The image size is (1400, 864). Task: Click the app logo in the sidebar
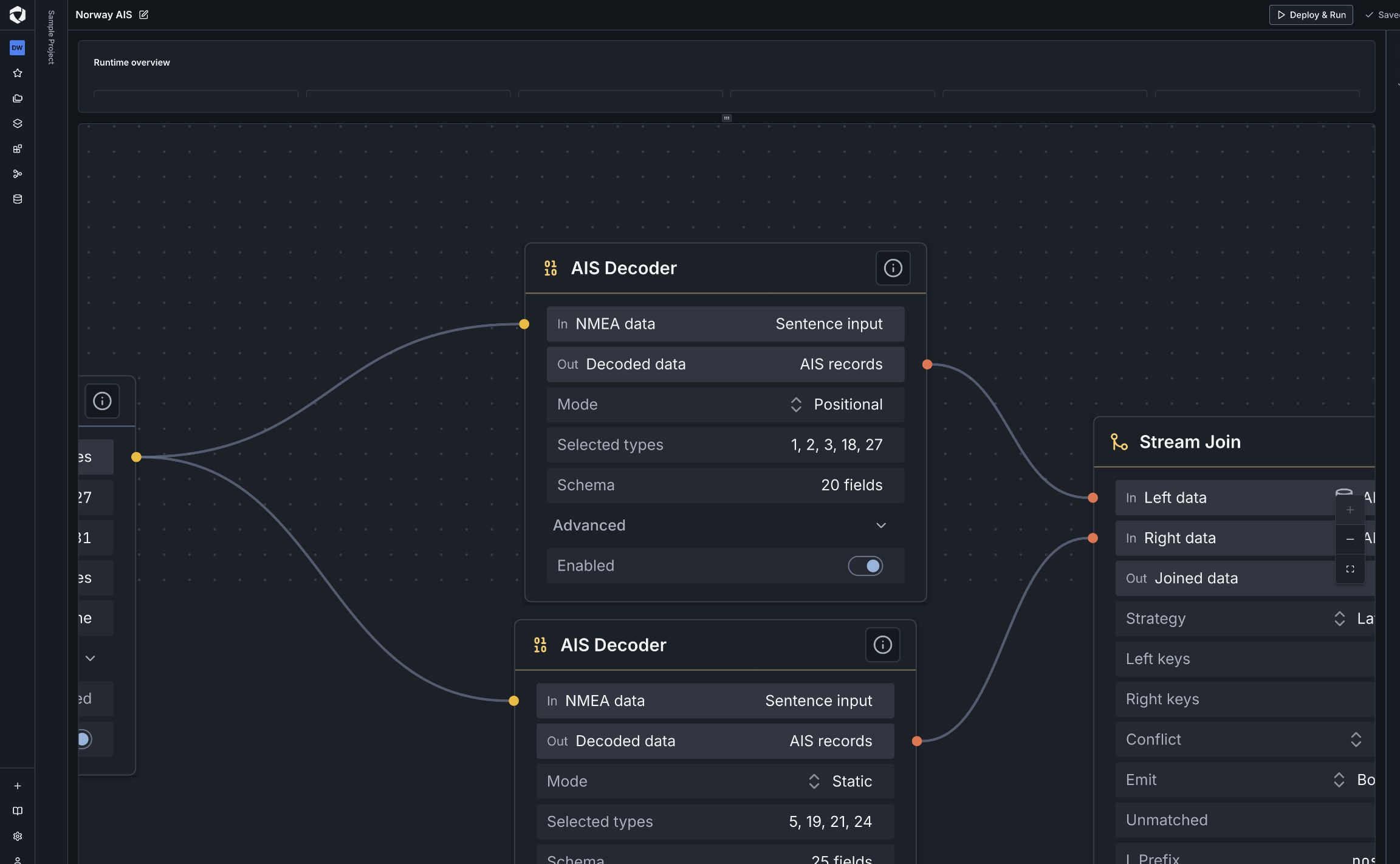[x=18, y=15]
